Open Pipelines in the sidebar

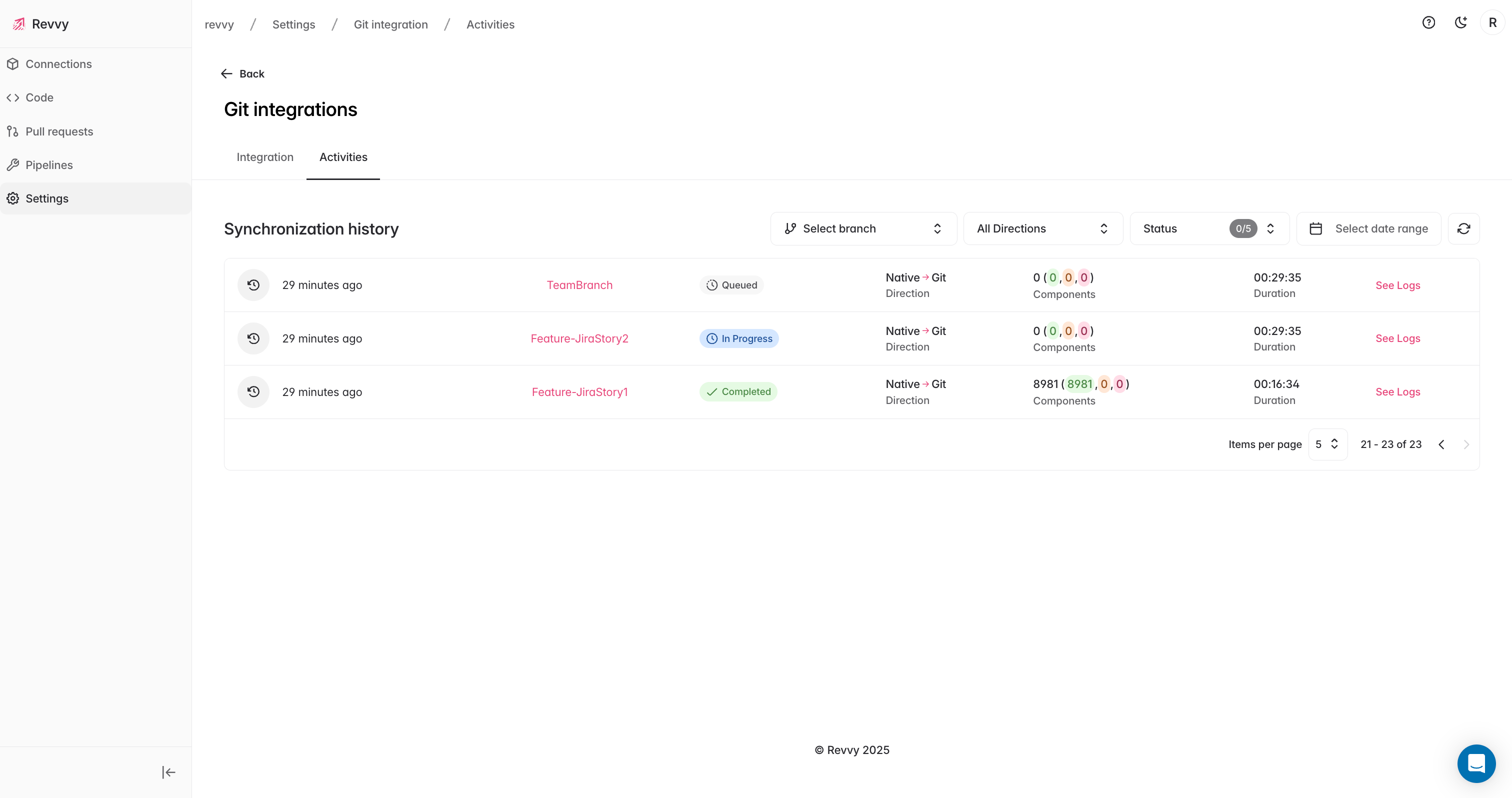(x=48, y=165)
